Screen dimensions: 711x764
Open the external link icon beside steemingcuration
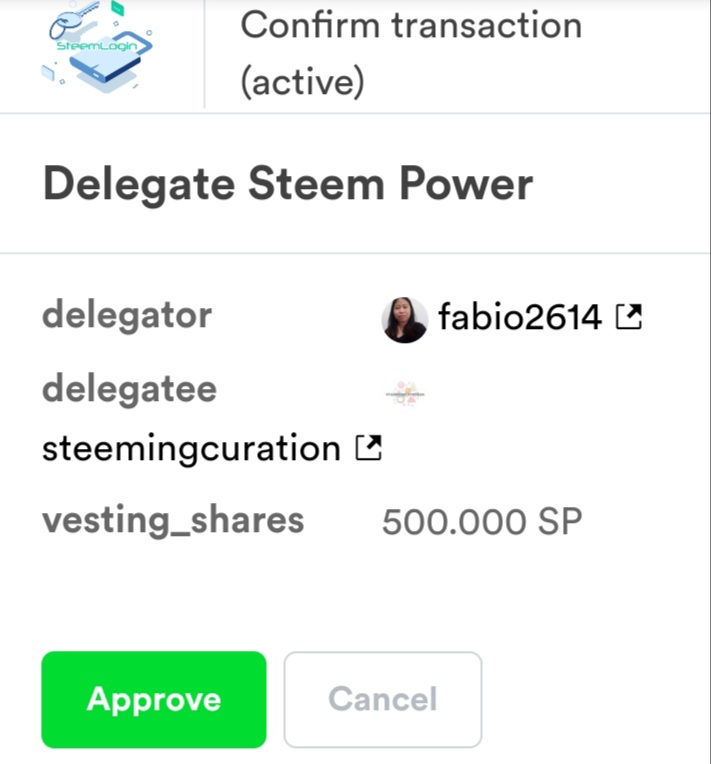coord(368,449)
